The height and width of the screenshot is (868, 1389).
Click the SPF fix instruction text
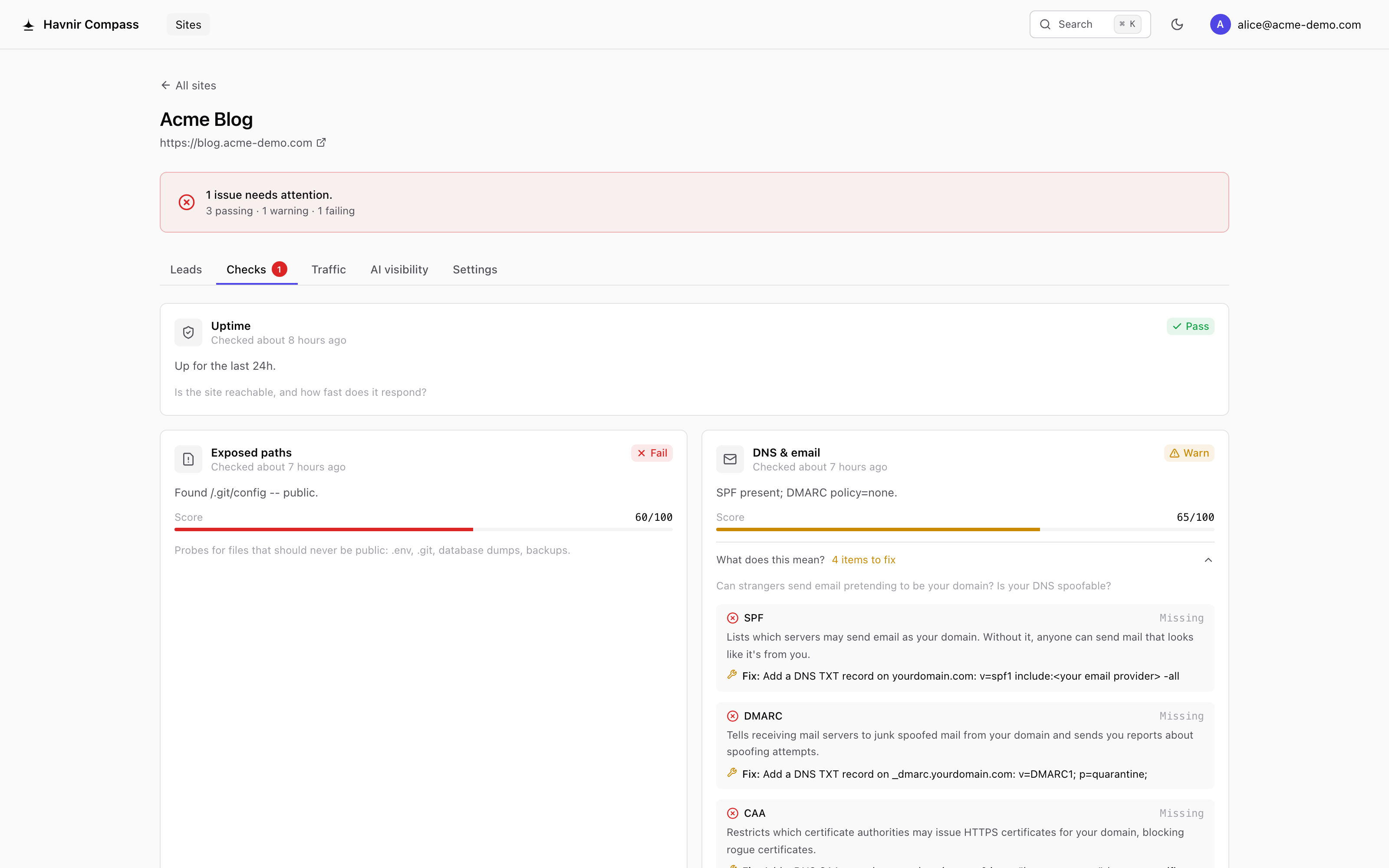pyautogui.click(x=960, y=676)
